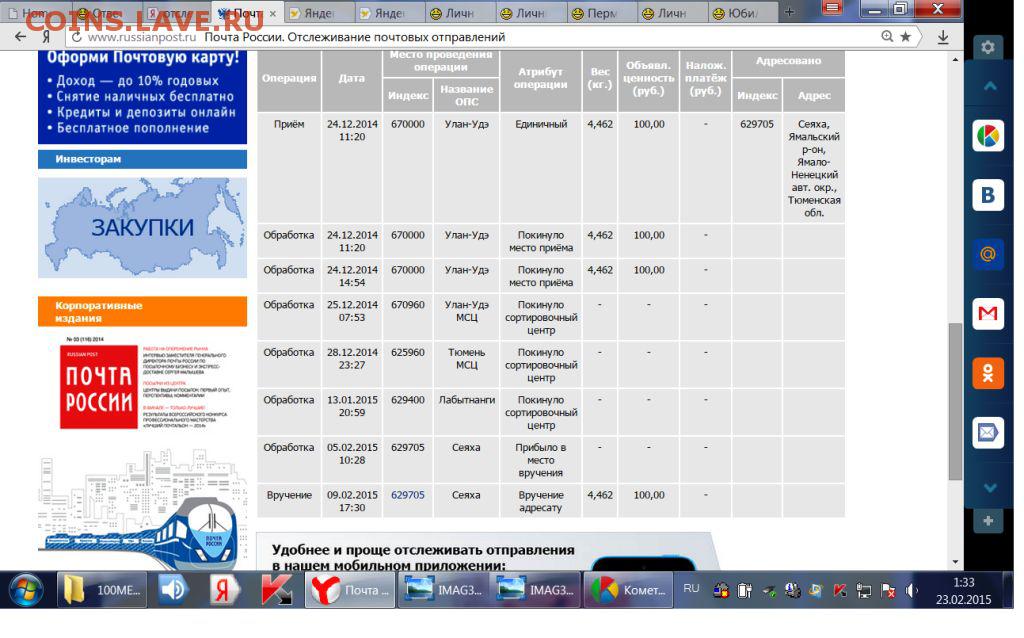The width and height of the screenshot is (1024, 638).
Task: Open the Оформи Почтовую карту banner
Action: pos(142,97)
